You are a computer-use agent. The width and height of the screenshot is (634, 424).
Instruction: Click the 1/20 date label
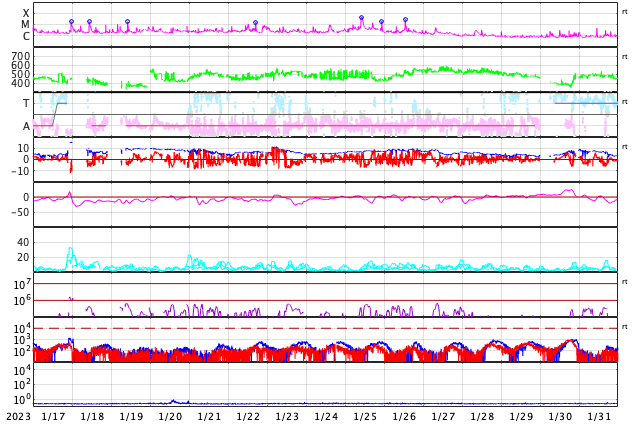click(x=170, y=416)
